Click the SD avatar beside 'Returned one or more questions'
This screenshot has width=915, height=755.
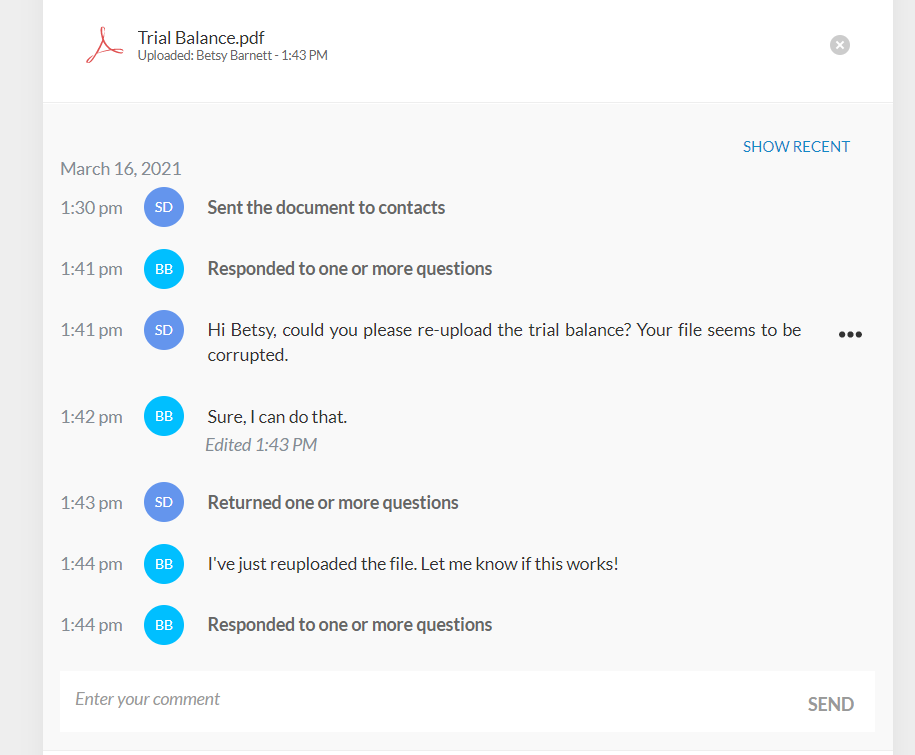tap(163, 502)
